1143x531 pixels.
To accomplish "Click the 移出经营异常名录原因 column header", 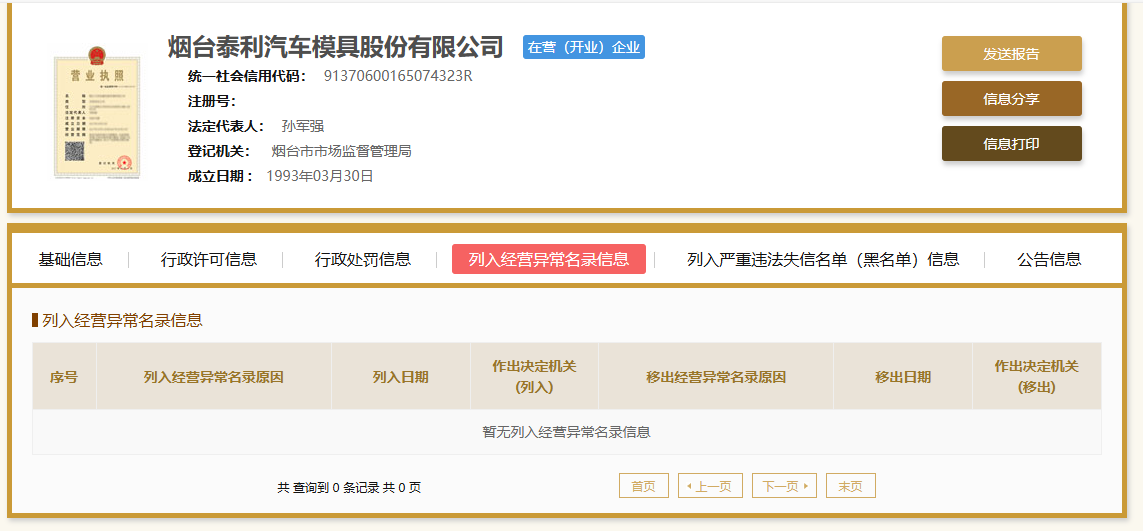I will [716, 377].
